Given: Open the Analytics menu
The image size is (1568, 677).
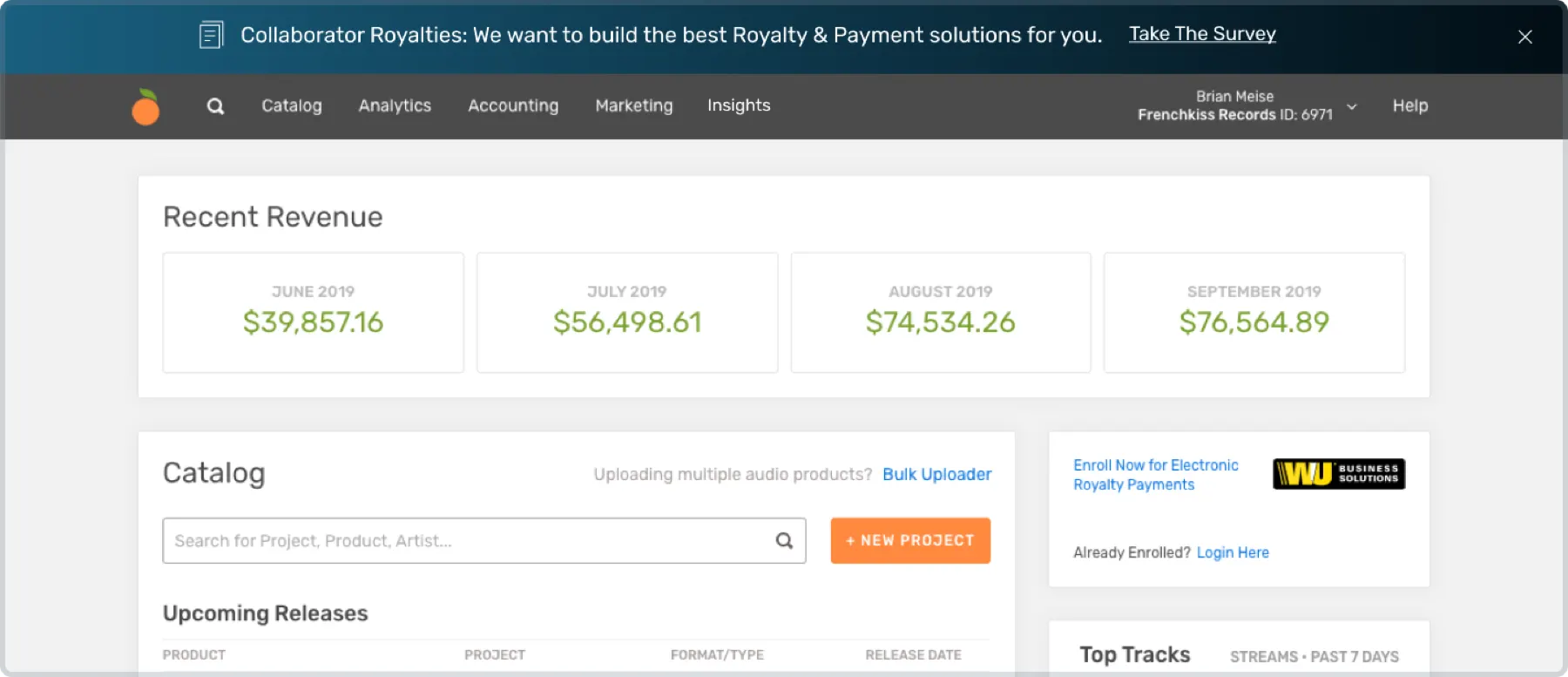Looking at the screenshot, I should pyautogui.click(x=395, y=105).
